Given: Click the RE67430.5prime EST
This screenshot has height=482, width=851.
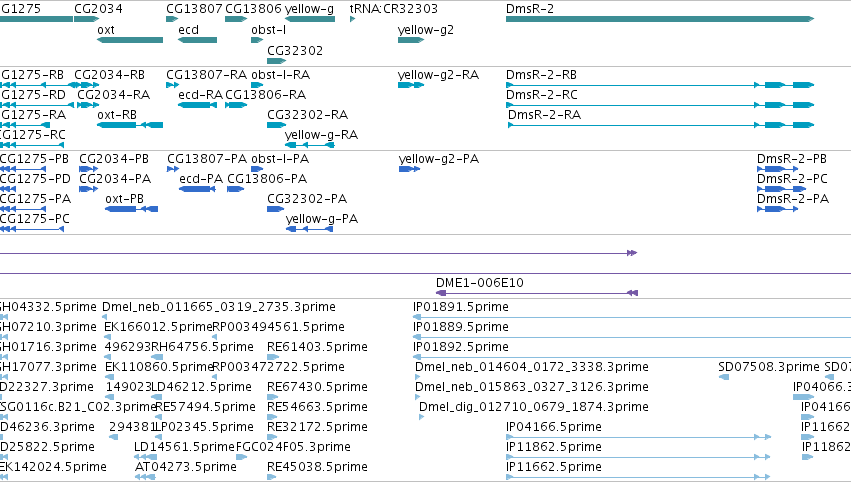Looking at the screenshot, I should (272, 397).
